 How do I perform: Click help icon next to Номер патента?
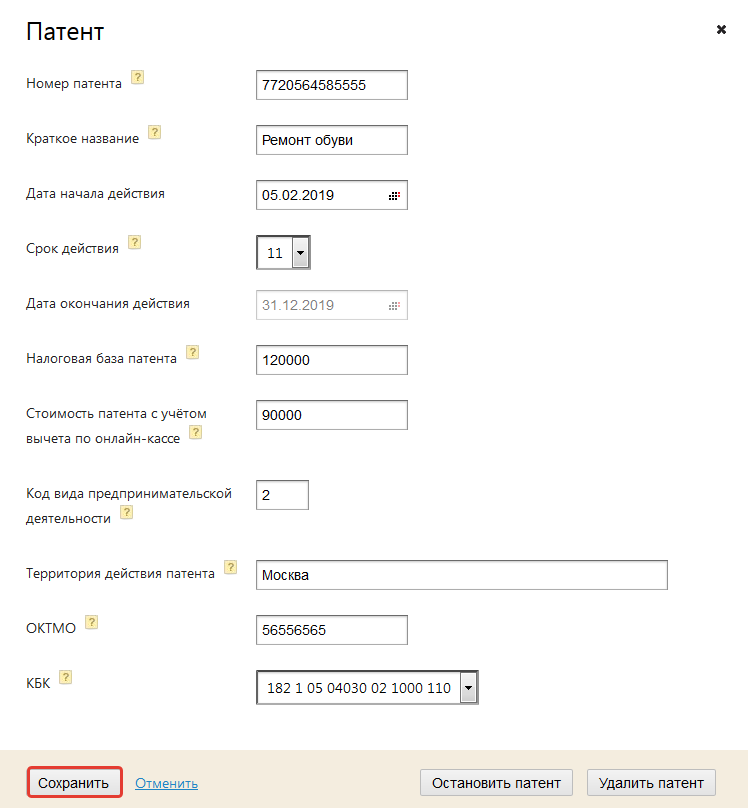click(138, 77)
